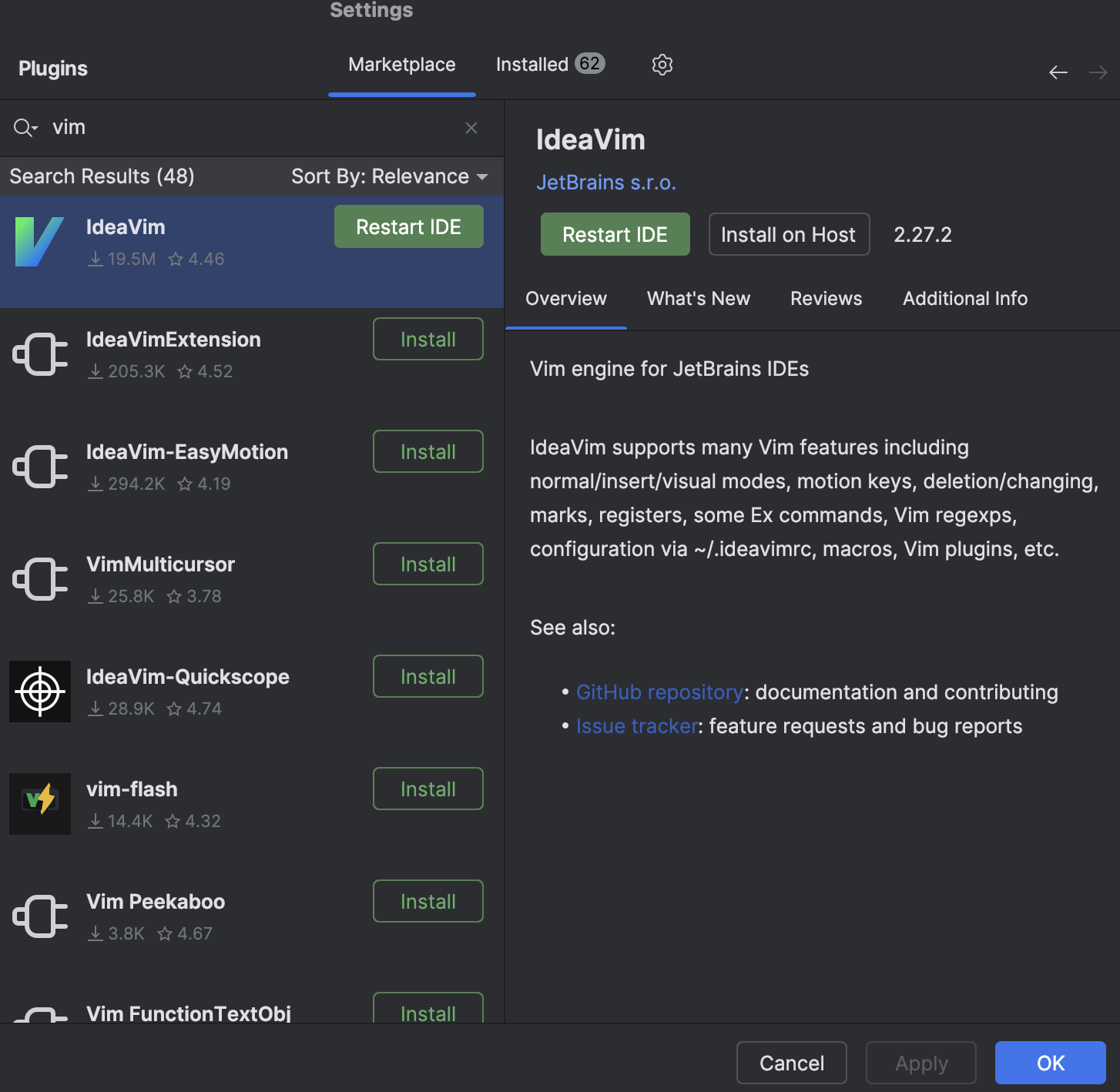Open the What's New tab

pos(698,299)
